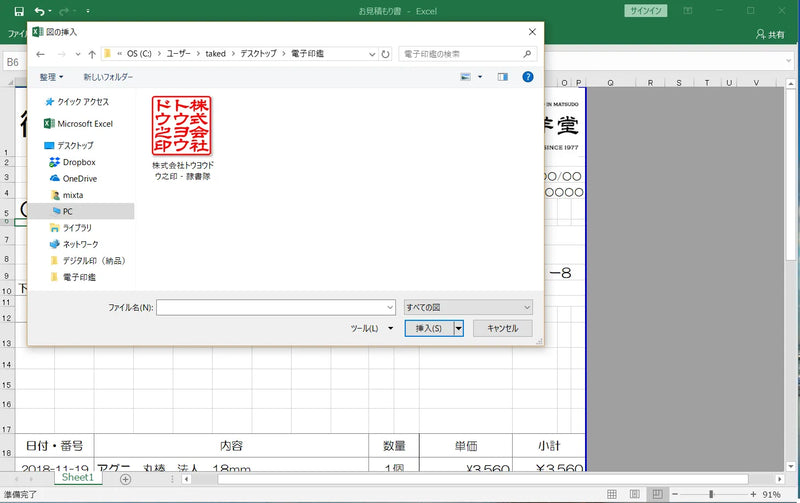
Task: Expand the file name dropdown arrow
Action: click(390, 308)
